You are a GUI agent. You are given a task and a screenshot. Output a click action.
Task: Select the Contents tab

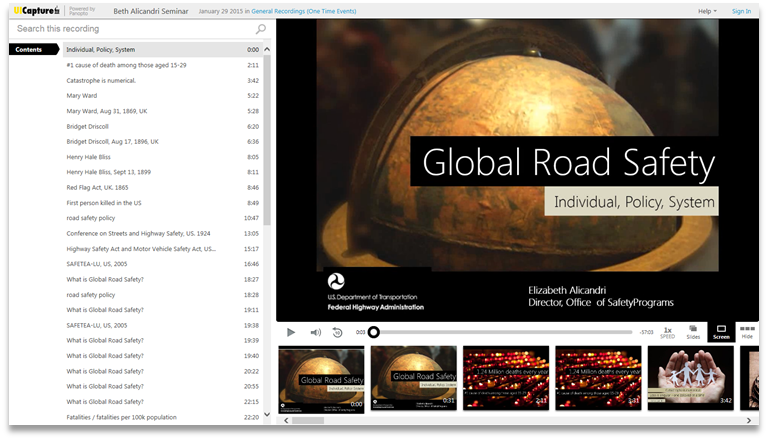click(29, 49)
